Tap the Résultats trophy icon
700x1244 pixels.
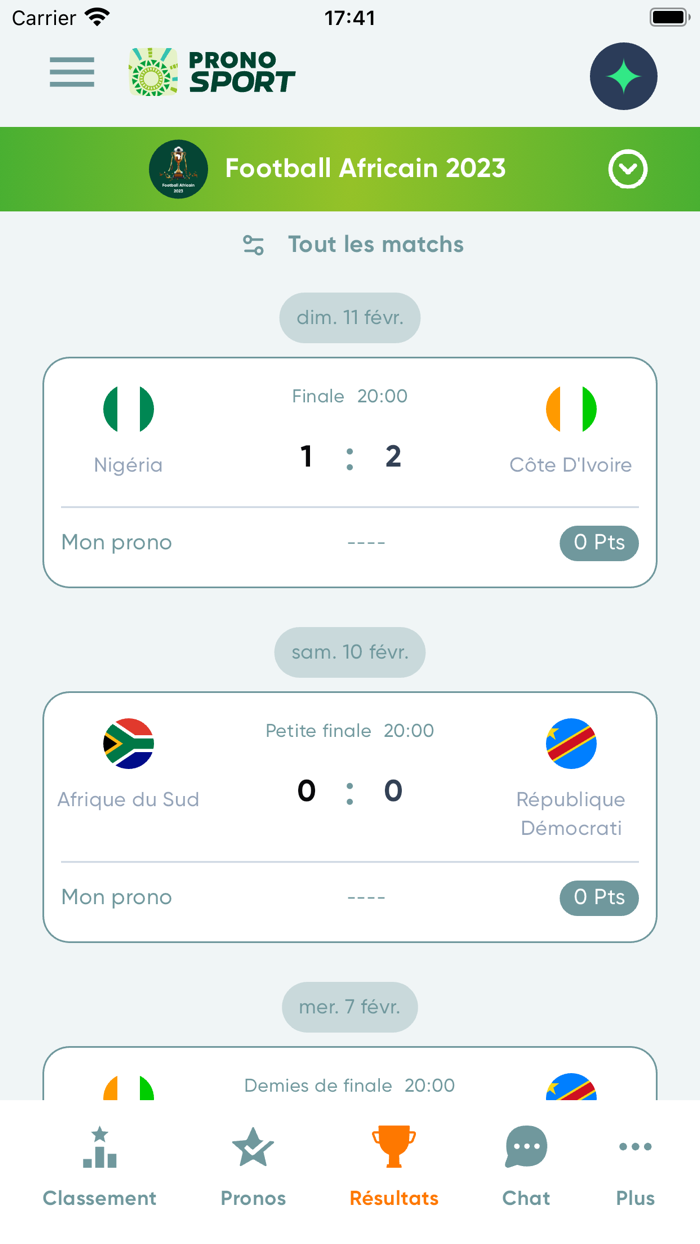pyautogui.click(x=393, y=1147)
